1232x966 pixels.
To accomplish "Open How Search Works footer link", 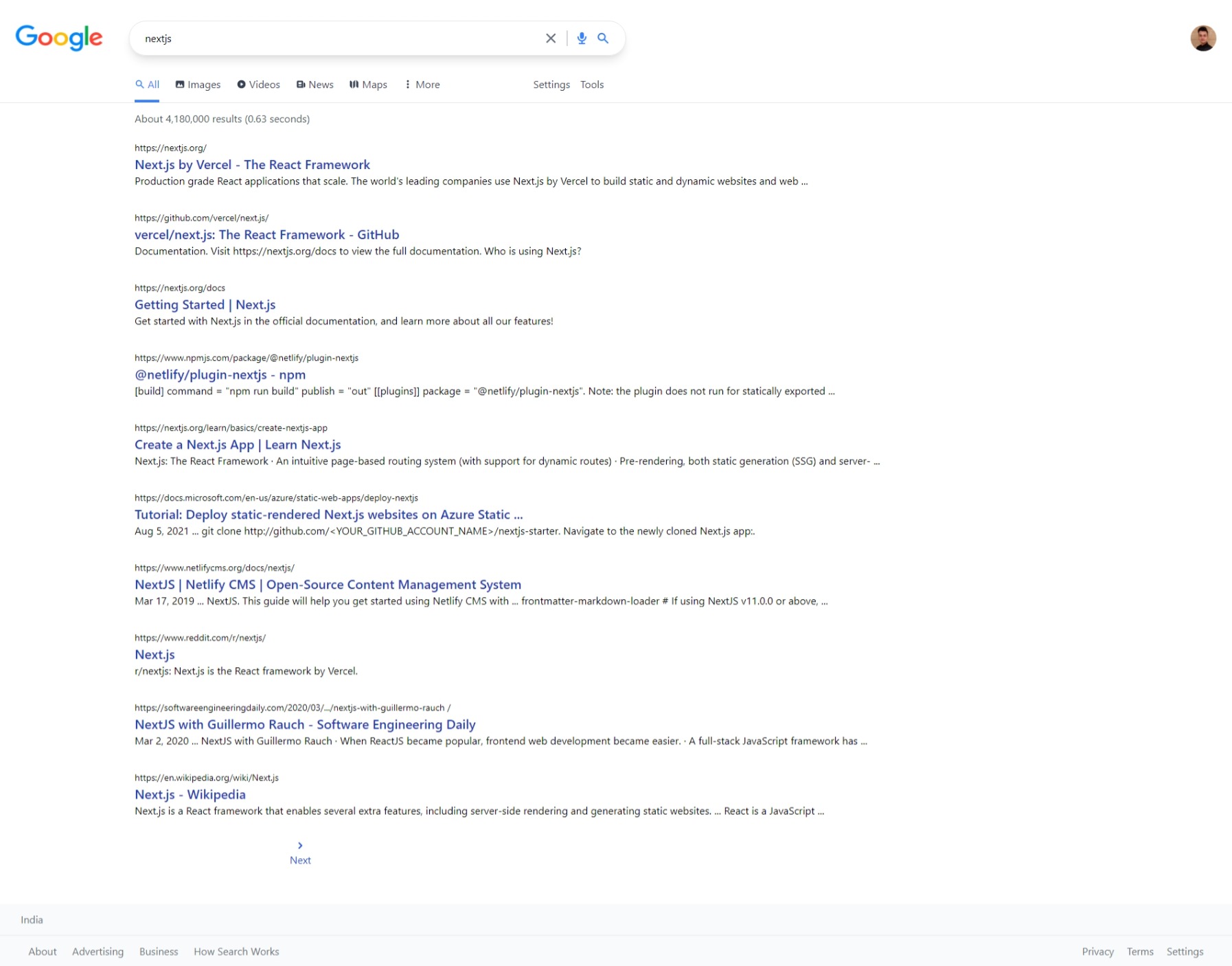I will coord(236,952).
